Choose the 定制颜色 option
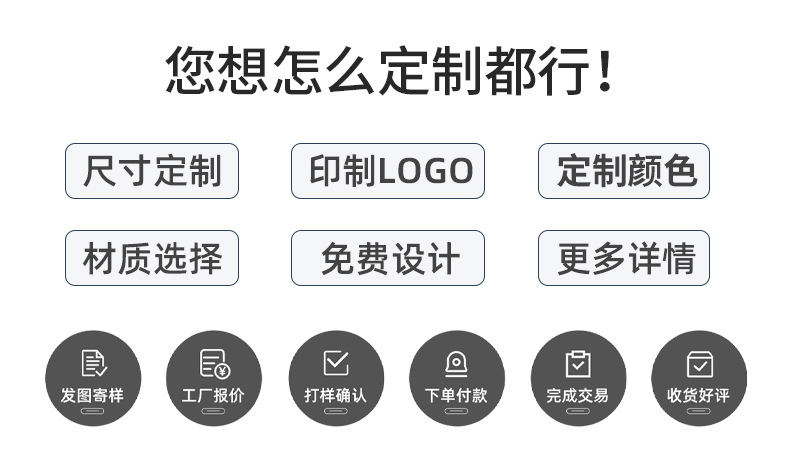The width and height of the screenshot is (790, 452). point(624,171)
